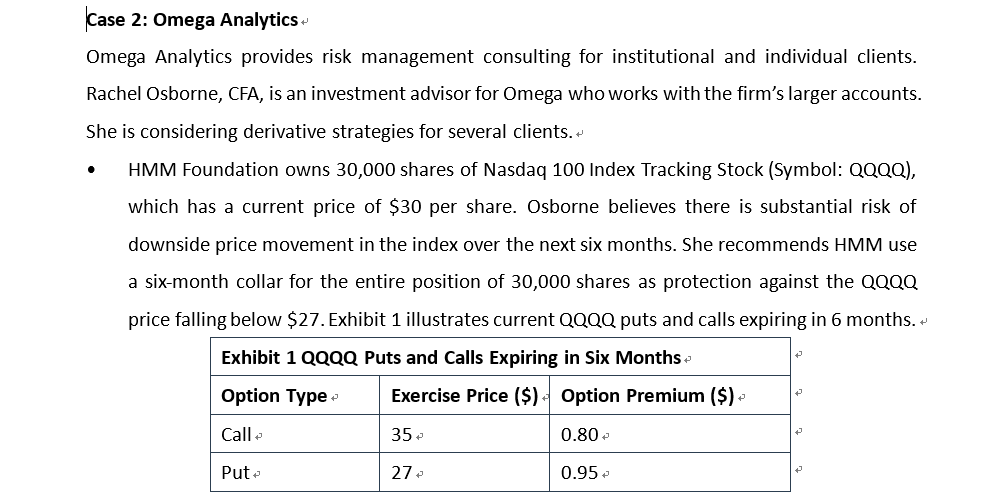Click the "Case 2: Omega Analytics" heading
Viewport: 1007px width, 502px height.
click(x=192, y=20)
